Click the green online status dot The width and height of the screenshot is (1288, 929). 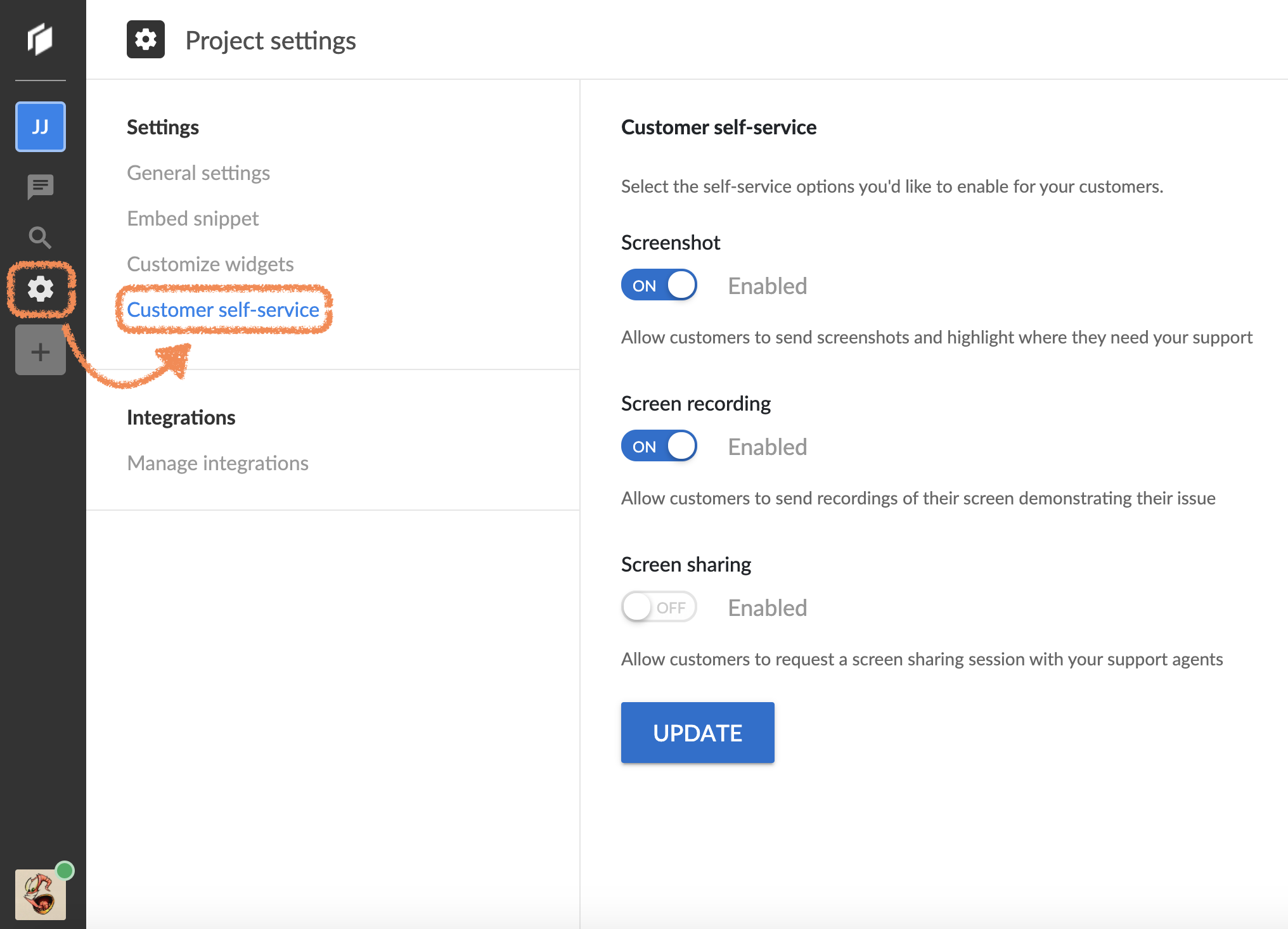(x=65, y=871)
